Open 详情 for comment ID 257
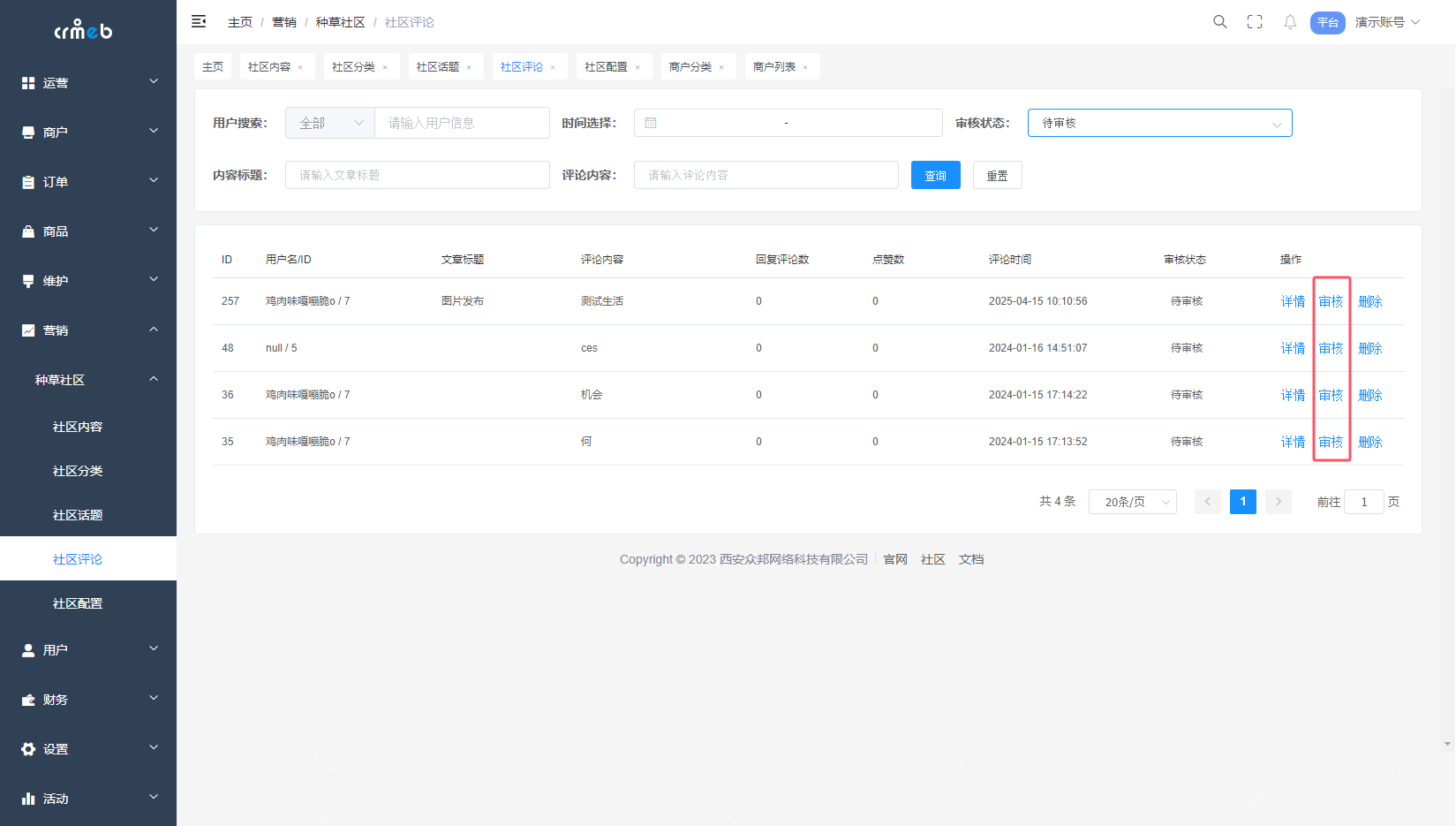Image resolution: width=1456 pixels, height=826 pixels. coord(1293,301)
